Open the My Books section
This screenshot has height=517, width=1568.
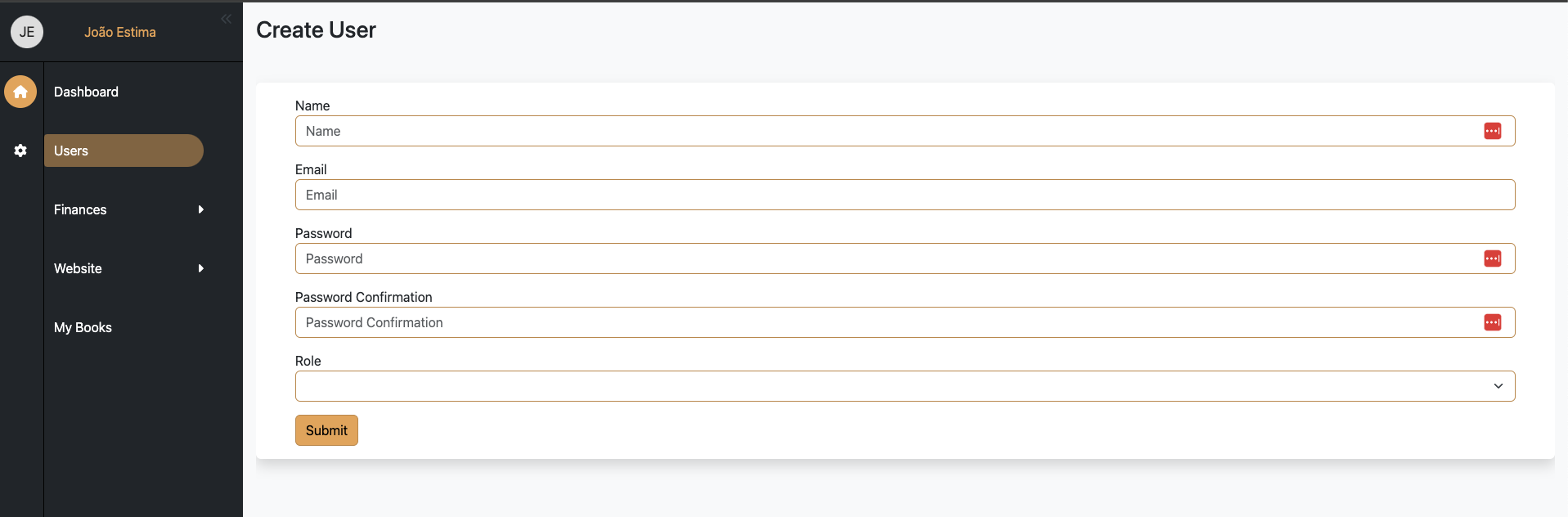click(83, 327)
